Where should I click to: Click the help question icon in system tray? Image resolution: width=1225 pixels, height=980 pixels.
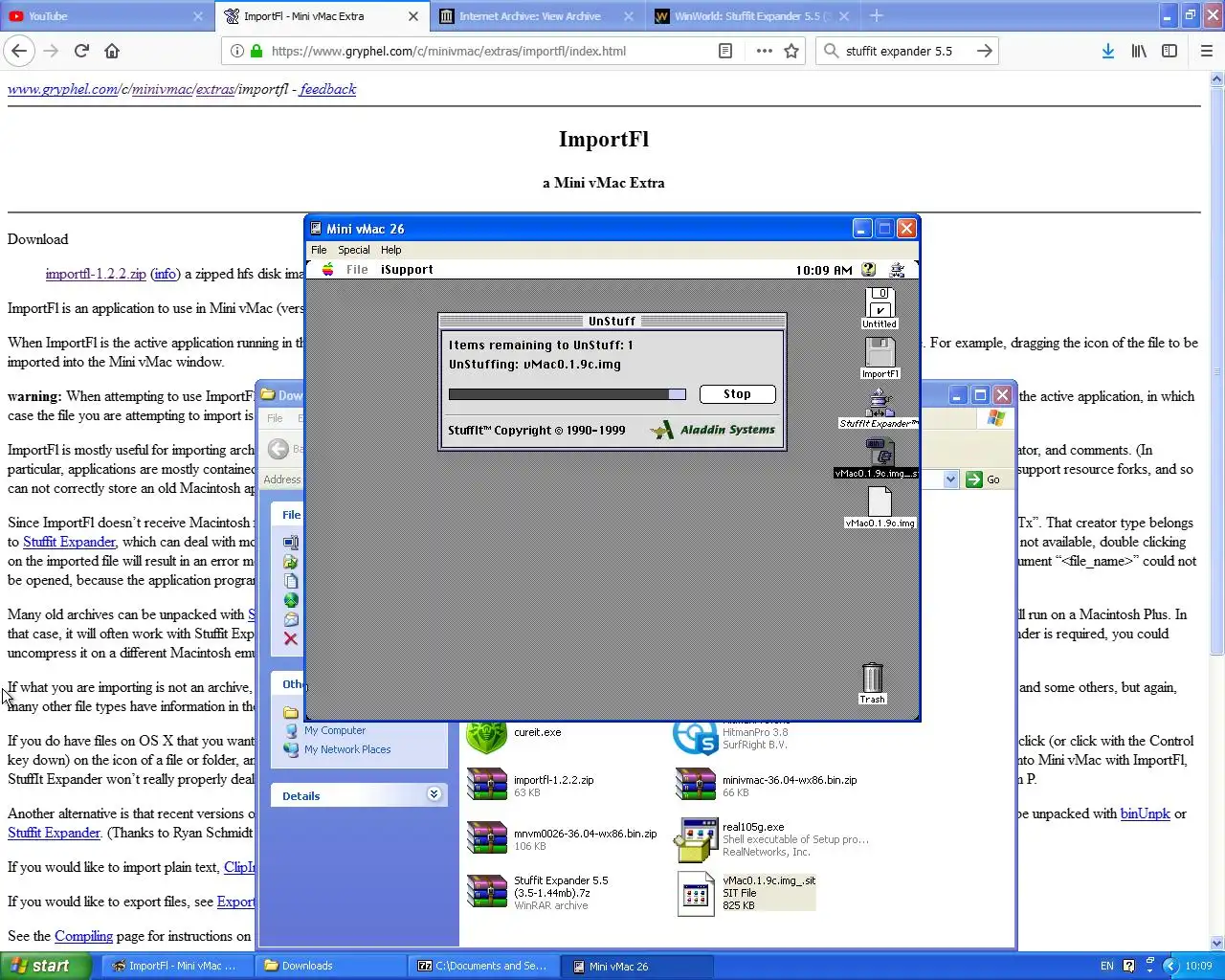1128,966
